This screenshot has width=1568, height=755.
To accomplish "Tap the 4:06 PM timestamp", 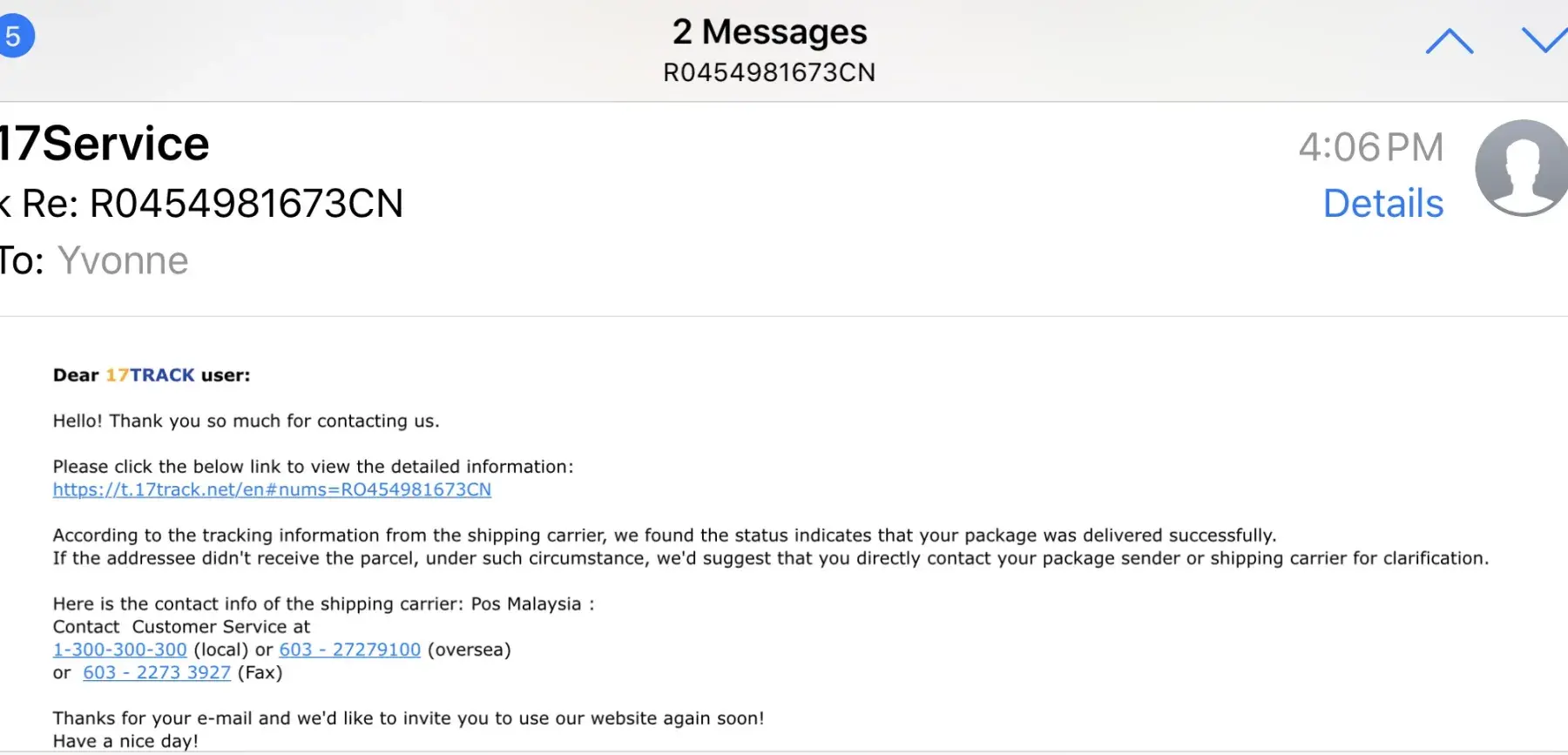I will pos(1370,147).
